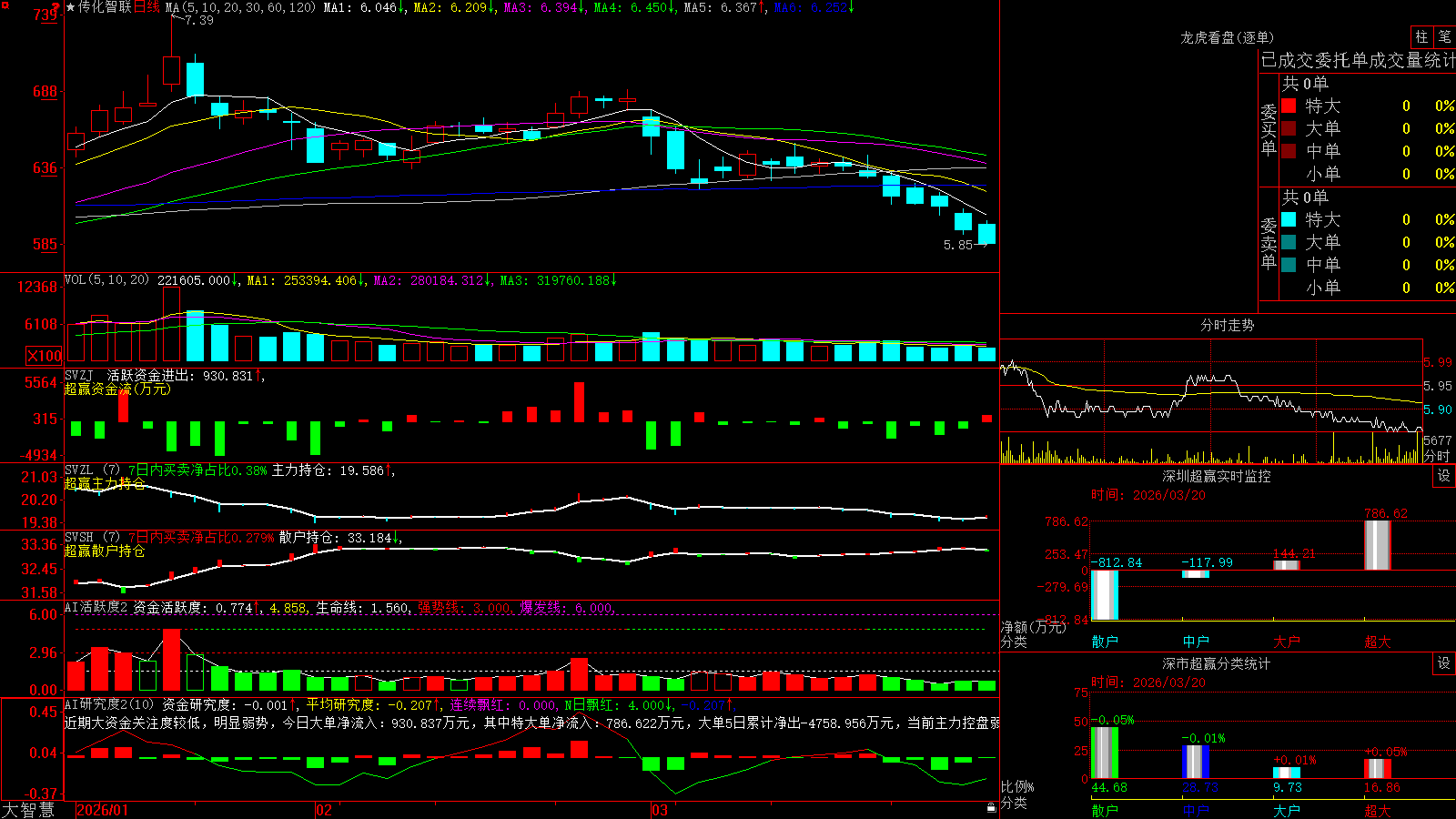This screenshot has height=819, width=1456.
Task: Click the 2026/01 date marker on timeline
Action: click(103, 810)
